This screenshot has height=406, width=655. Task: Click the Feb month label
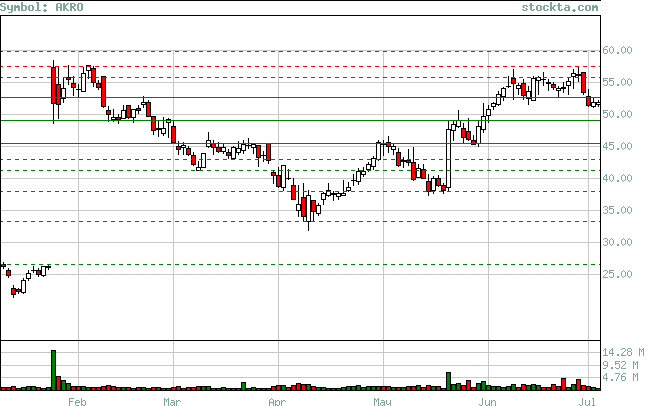click(77, 401)
